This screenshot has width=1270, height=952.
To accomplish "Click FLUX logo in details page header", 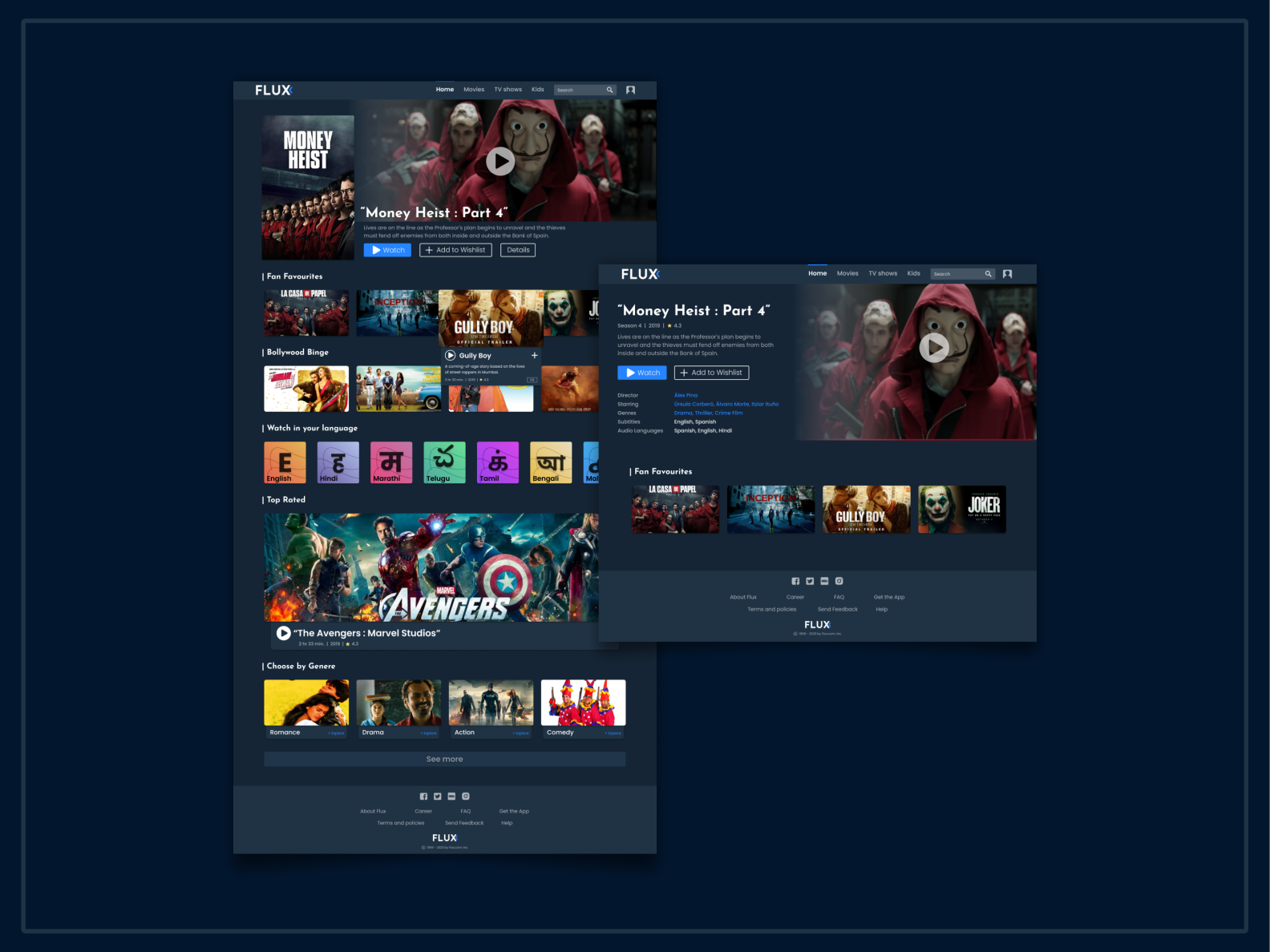I will [x=640, y=274].
